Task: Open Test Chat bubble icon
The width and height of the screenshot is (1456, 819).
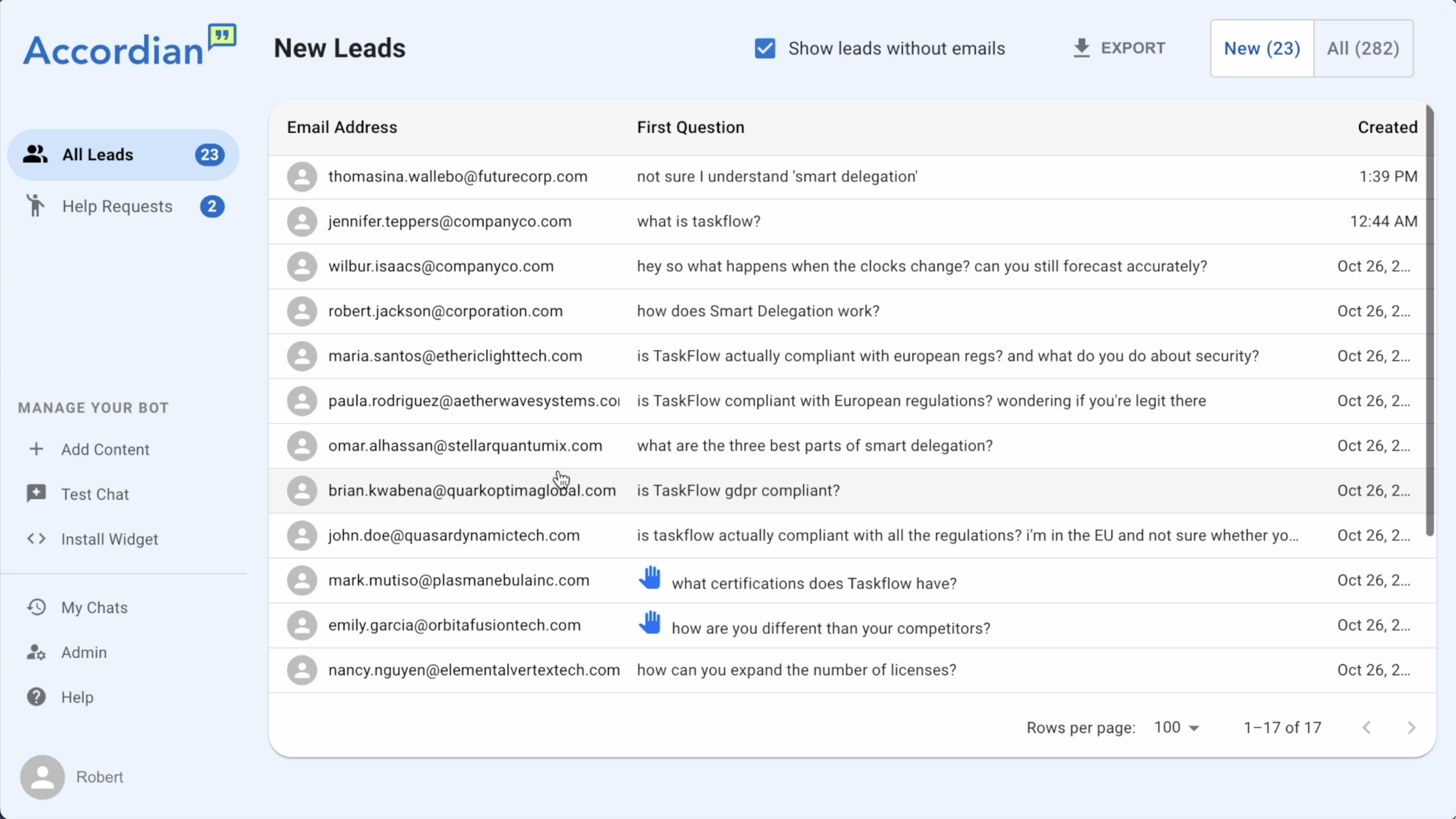Action: point(36,493)
